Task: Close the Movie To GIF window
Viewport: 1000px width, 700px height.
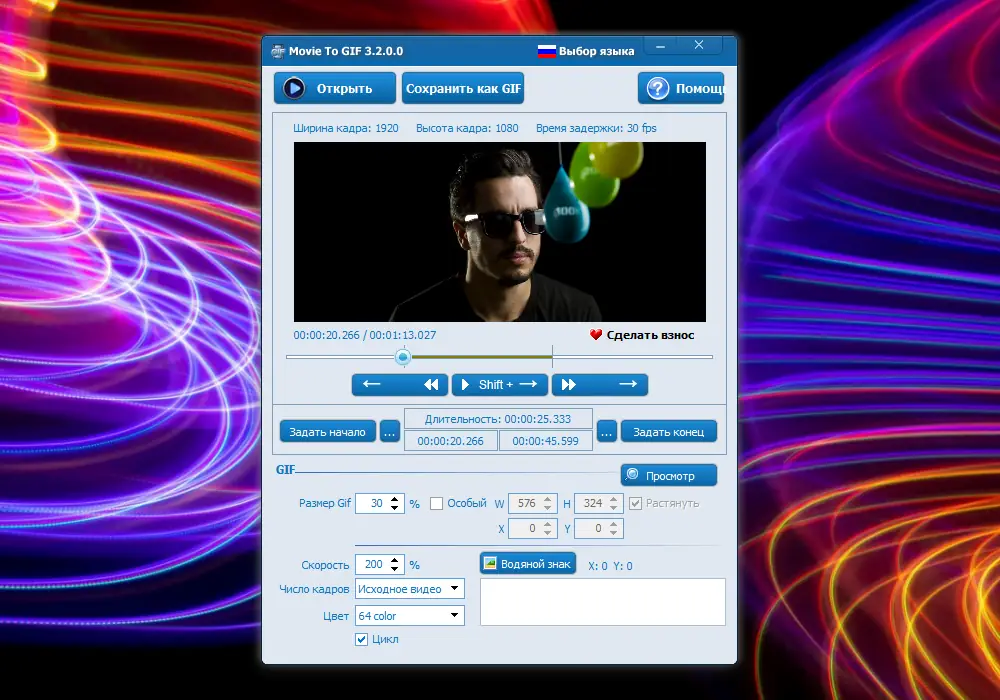Action: tap(699, 45)
